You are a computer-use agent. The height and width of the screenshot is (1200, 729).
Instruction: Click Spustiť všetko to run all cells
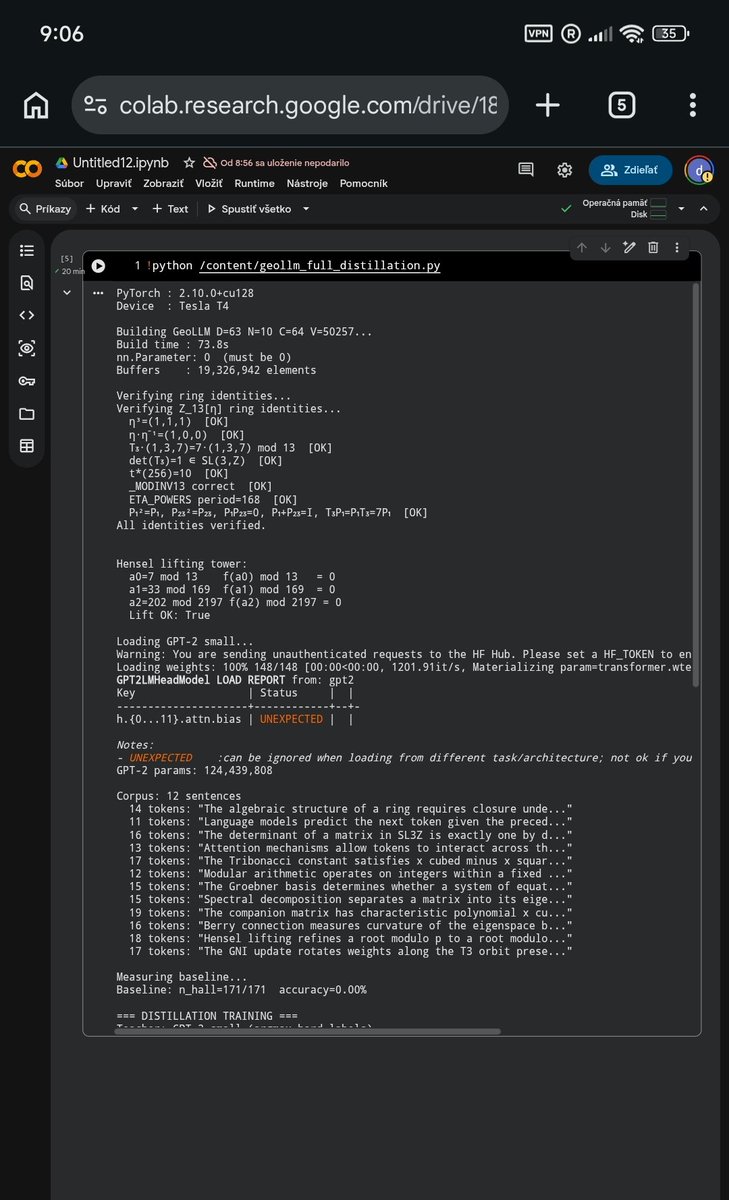tap(250, 209)
